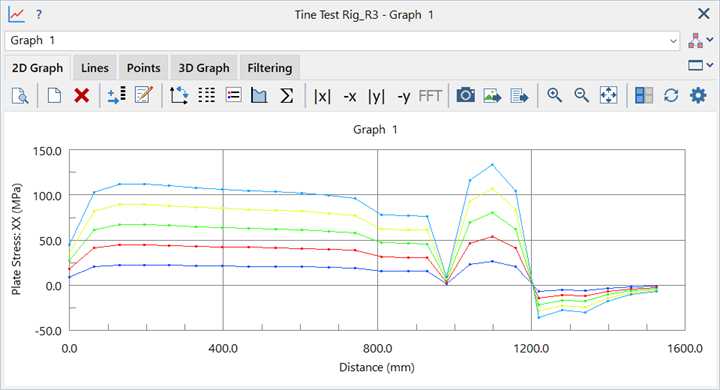Zoom in with magnifier plus

pos(555,96)
